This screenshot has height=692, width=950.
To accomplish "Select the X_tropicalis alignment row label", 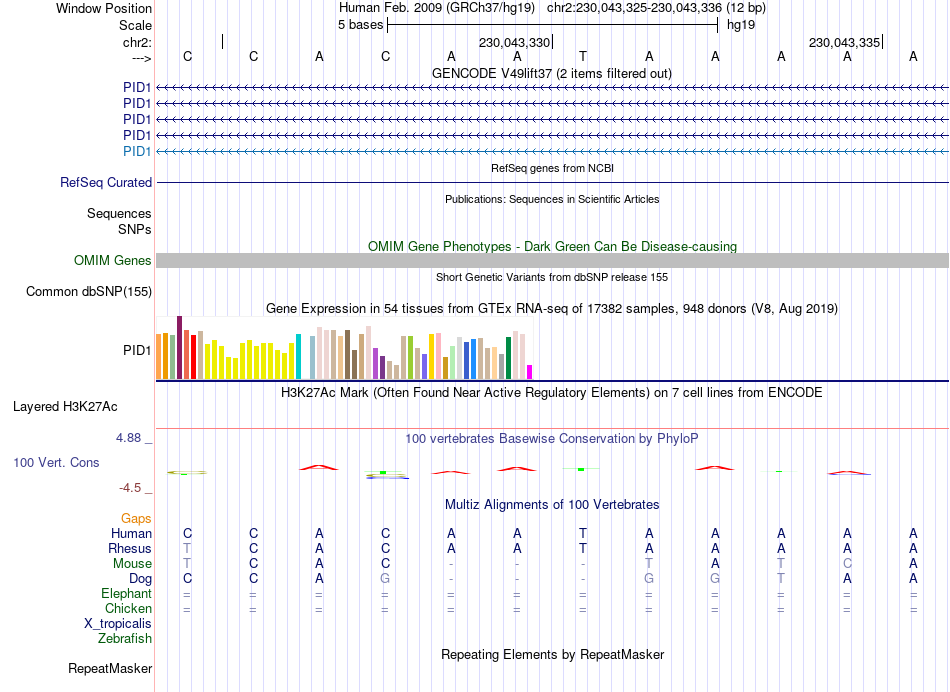I will click(118, 624).
